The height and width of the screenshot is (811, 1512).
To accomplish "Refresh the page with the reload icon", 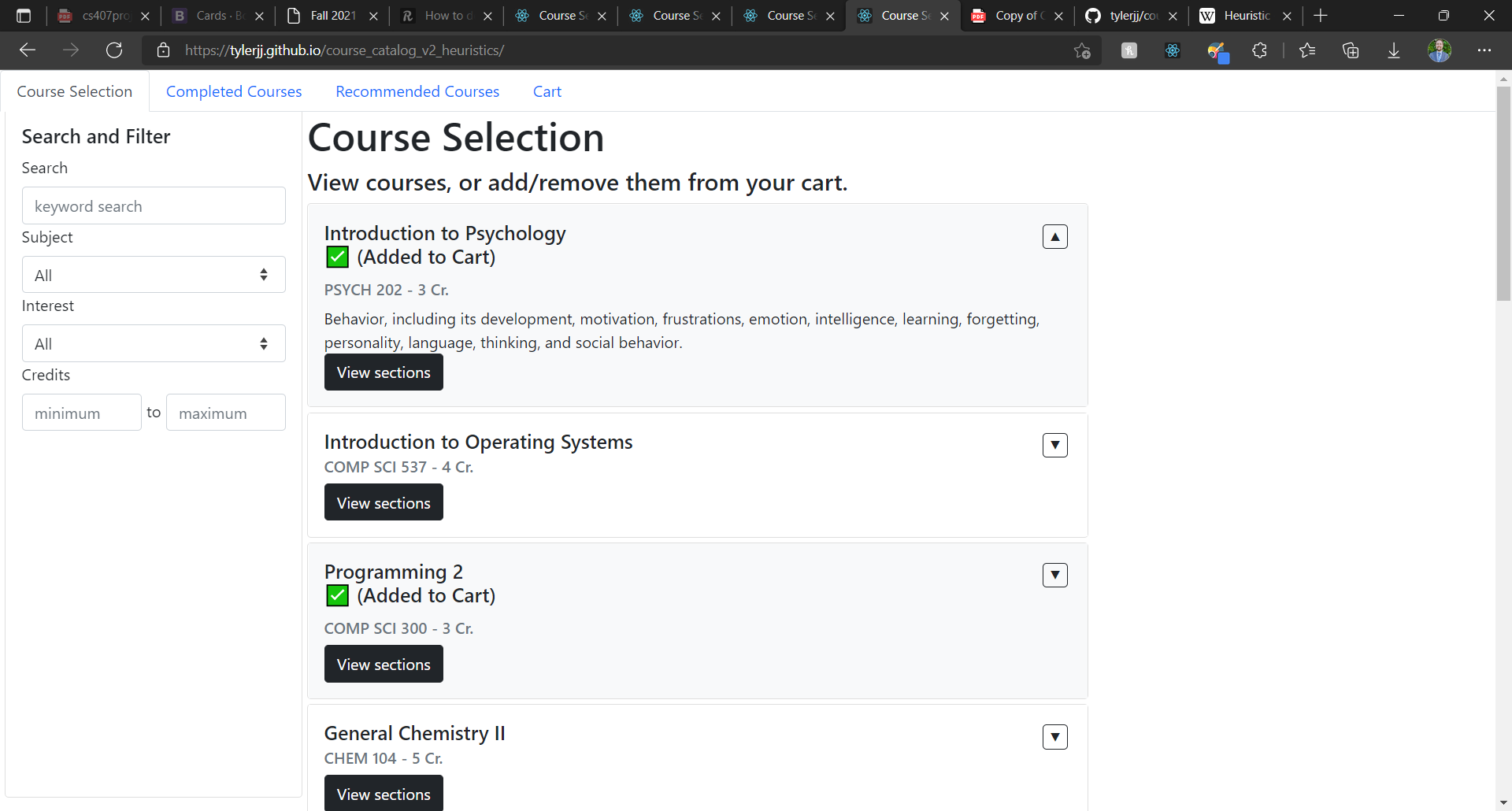I will (114, 50).
